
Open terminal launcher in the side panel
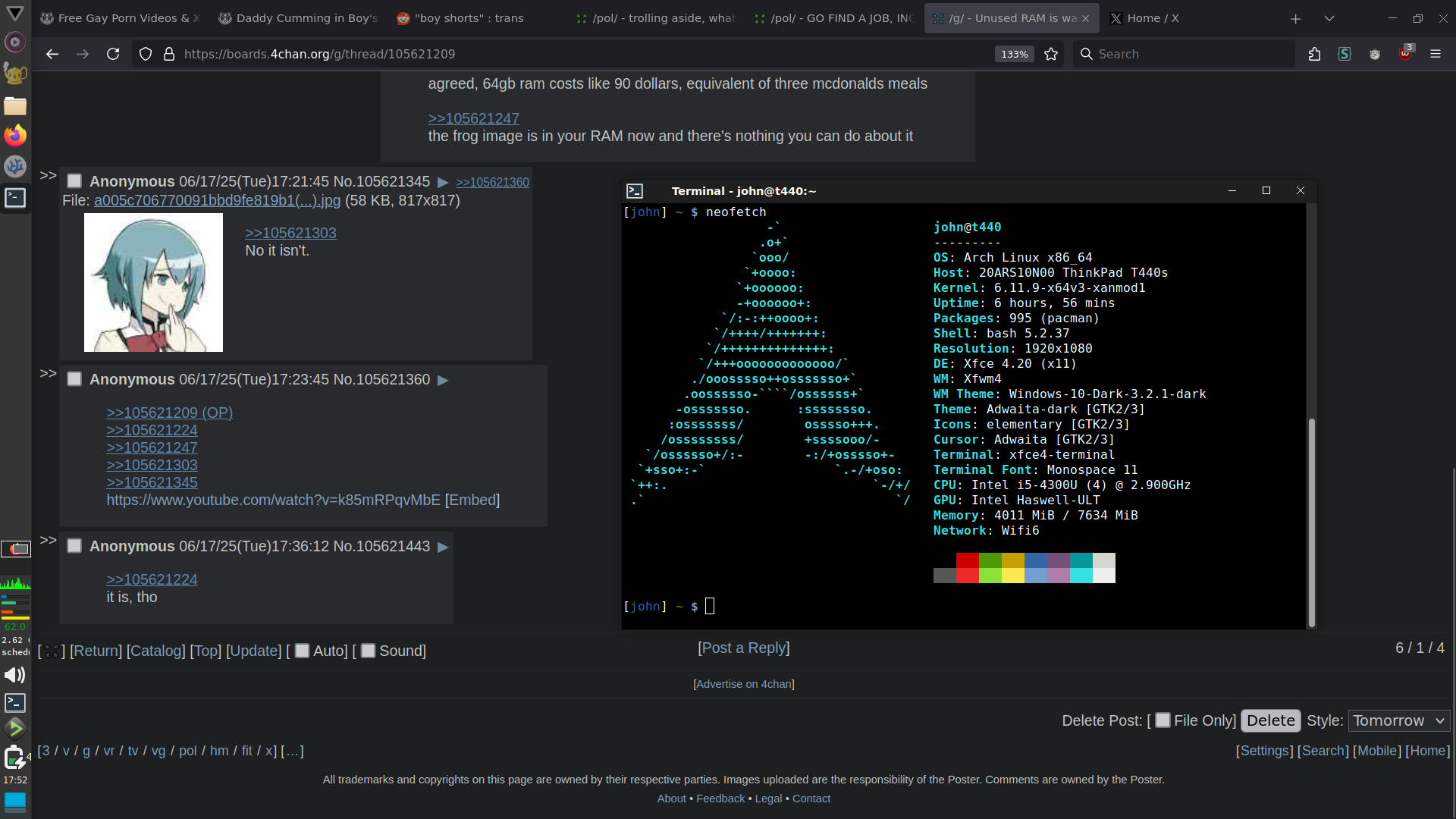point(15,198)
